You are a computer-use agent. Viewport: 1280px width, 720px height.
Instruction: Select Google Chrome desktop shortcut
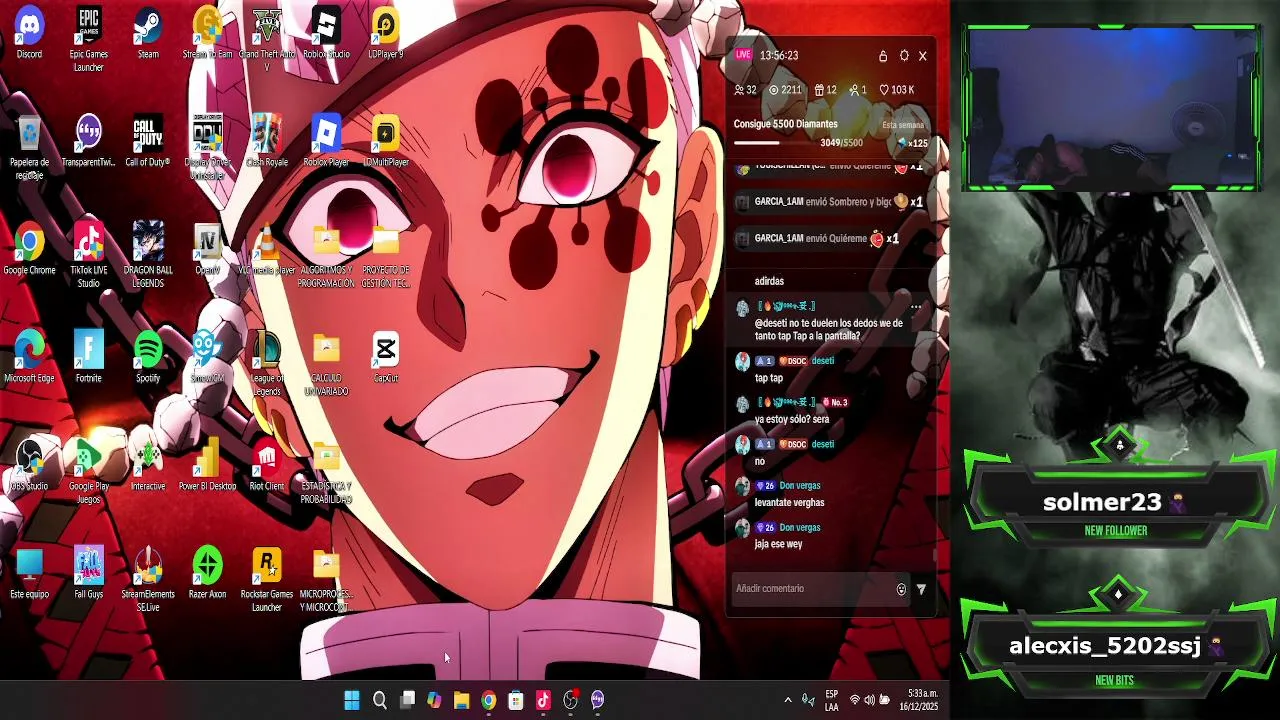pyautogui.click(x=29, y=249)
